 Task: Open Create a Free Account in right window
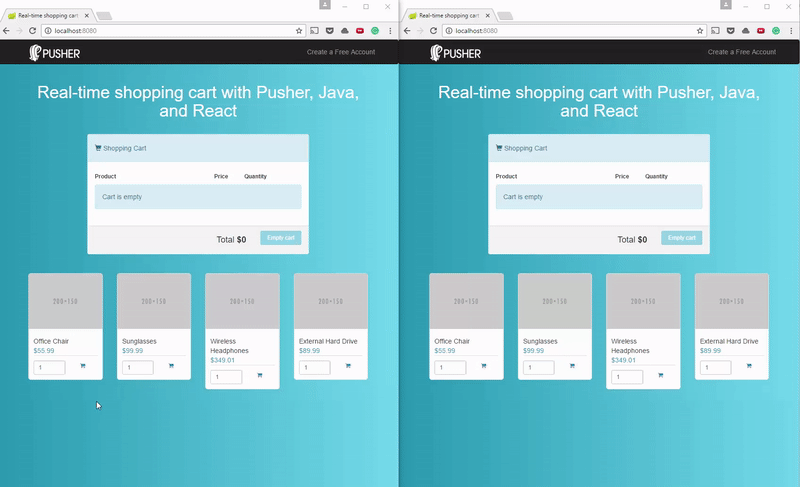[742, 52]
